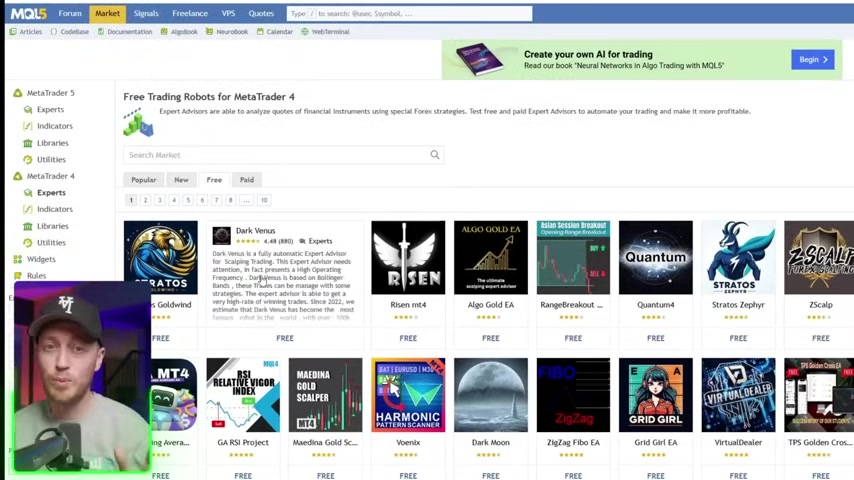Open the Algo Gold EA product icon
This screenshot has height=480, width=854.
(490, 258)
